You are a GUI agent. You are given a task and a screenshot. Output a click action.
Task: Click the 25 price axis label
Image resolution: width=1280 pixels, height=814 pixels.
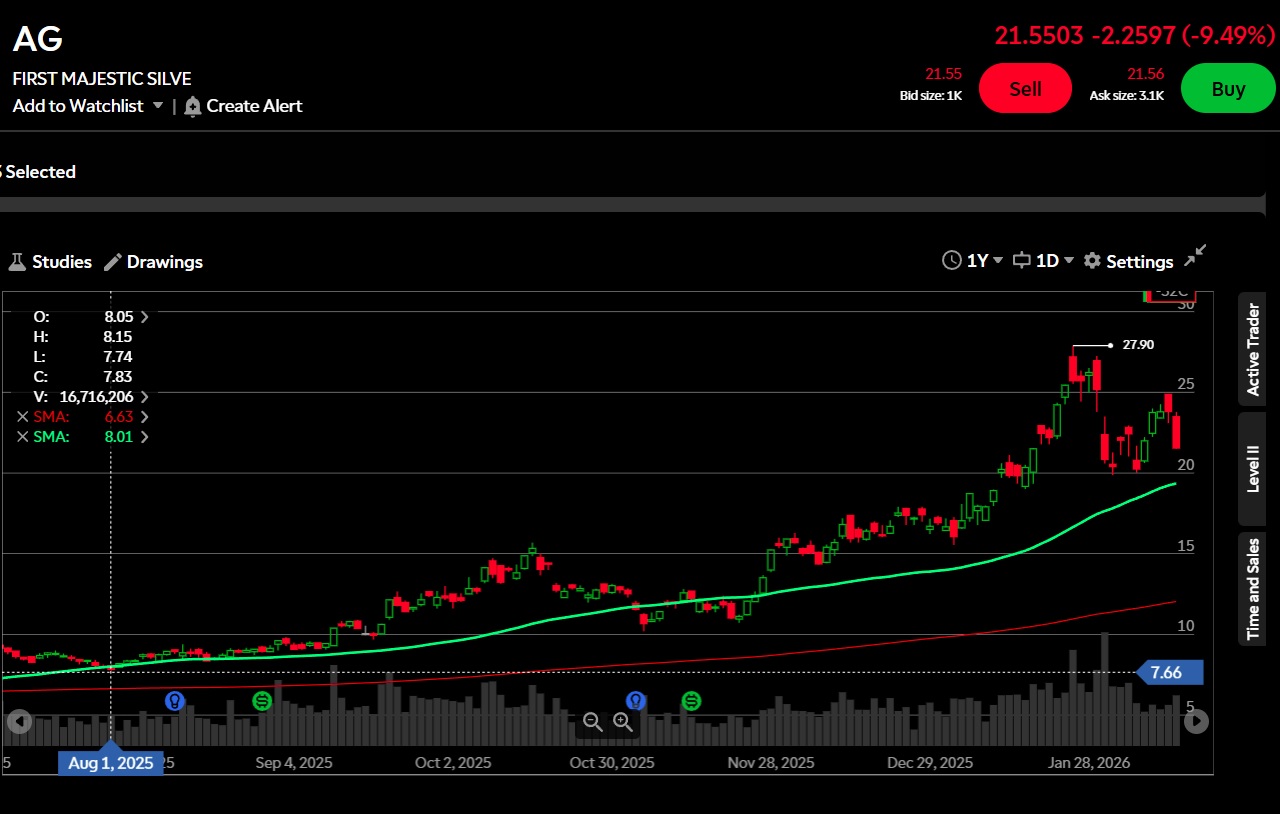pyautogui.click(x=1186, y=384)
